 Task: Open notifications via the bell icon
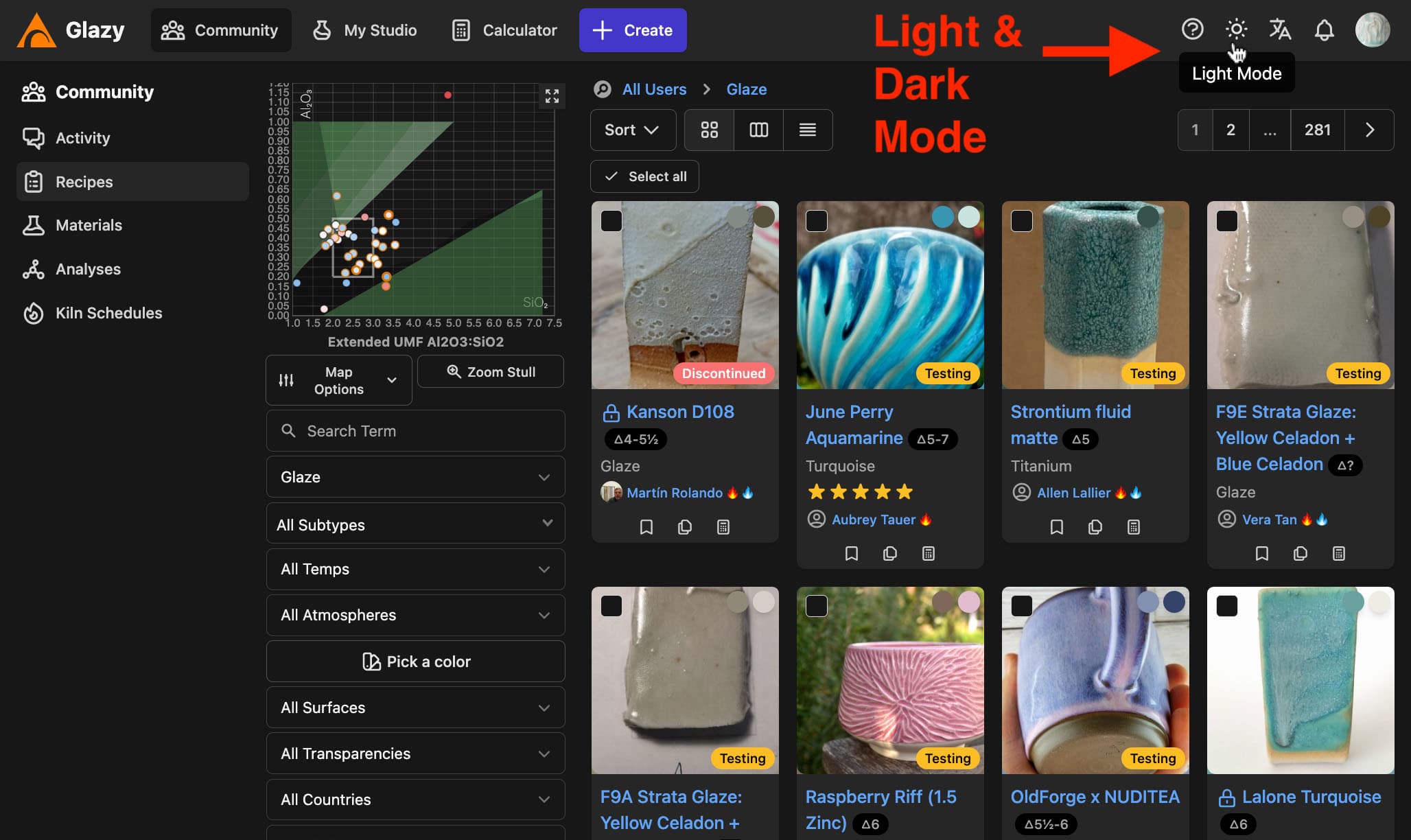[x=1325, y=29]
